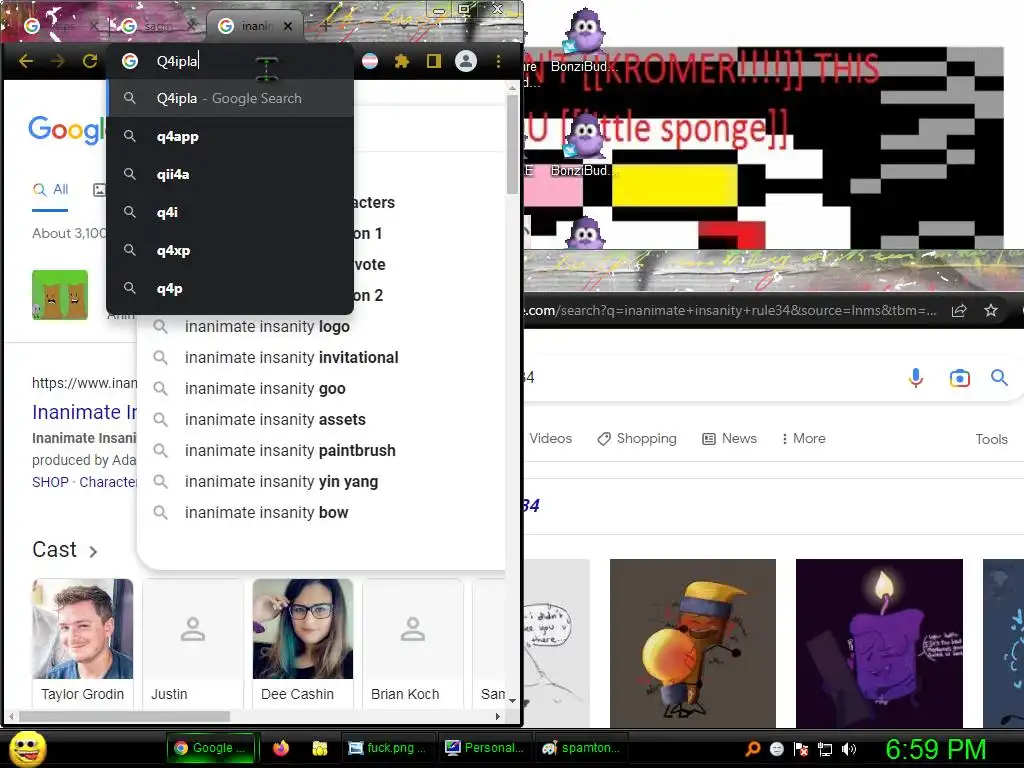Click the round white tray icon
The image size is (1024, 768).
pyautogui.click(x=776, y=749)
